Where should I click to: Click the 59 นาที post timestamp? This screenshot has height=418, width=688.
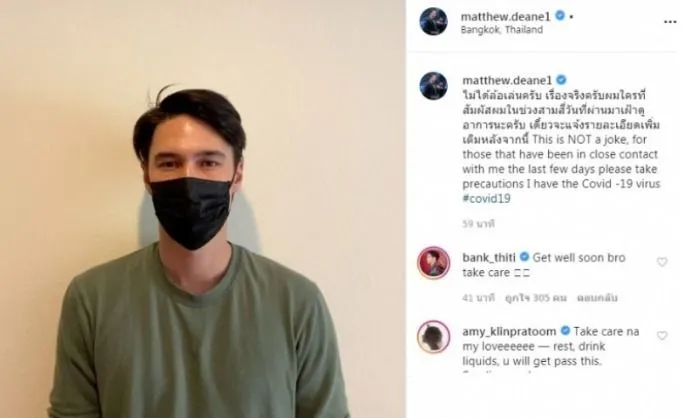(478, 224)
